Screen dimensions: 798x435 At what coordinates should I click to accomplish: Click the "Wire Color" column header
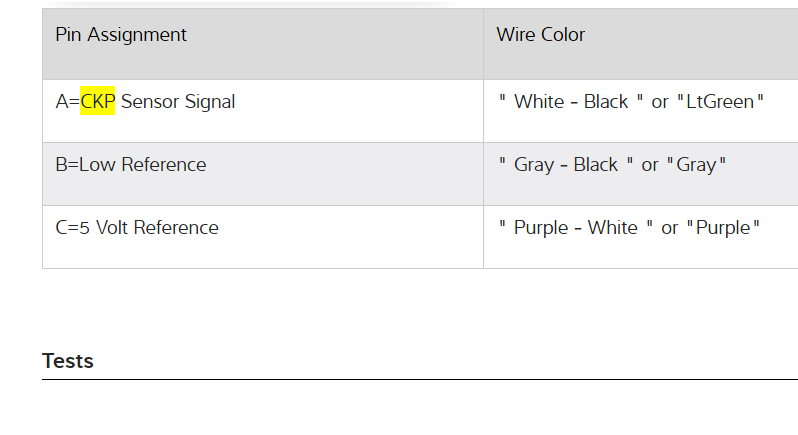(540, 35)
